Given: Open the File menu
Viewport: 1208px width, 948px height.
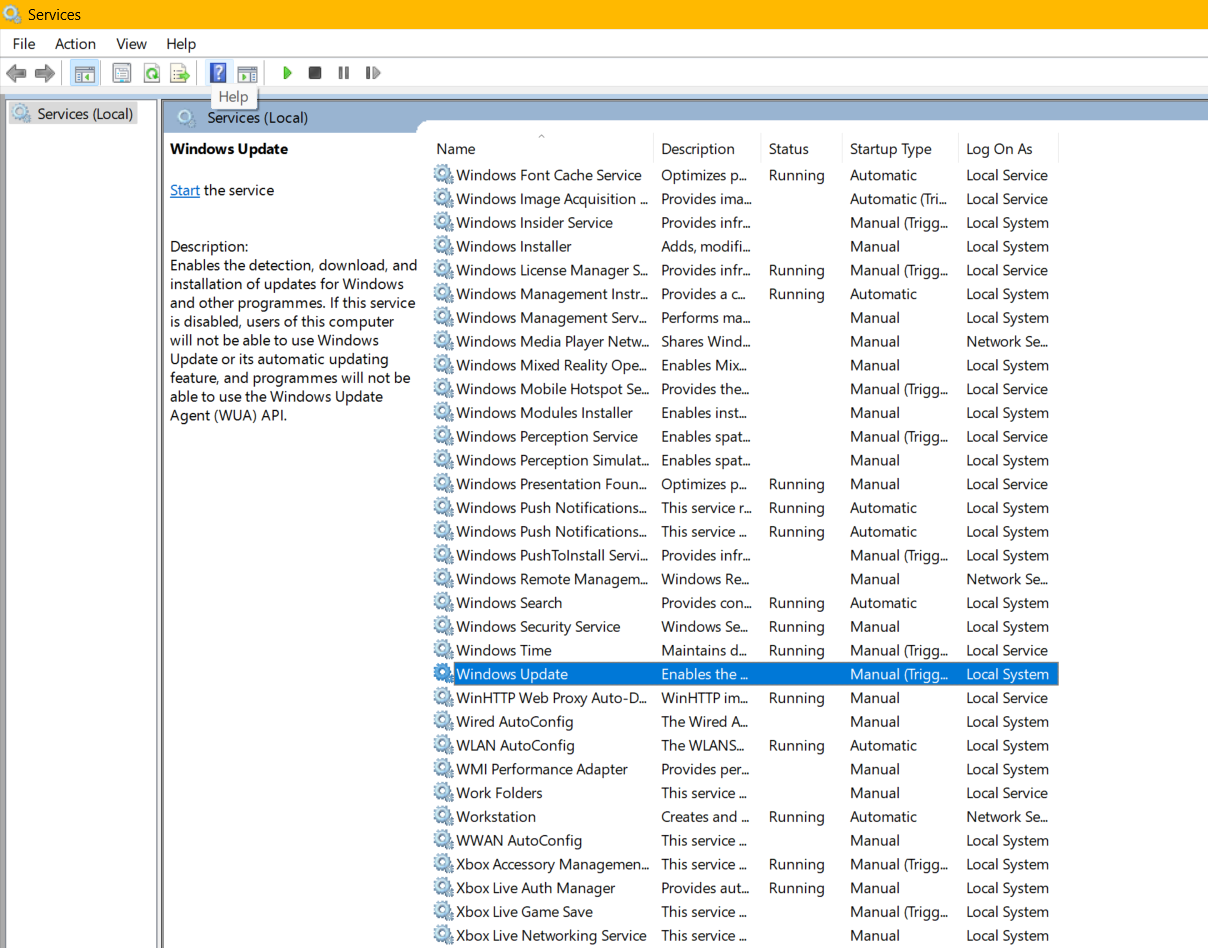Looking at the screenshot, I should click(24, 44).
